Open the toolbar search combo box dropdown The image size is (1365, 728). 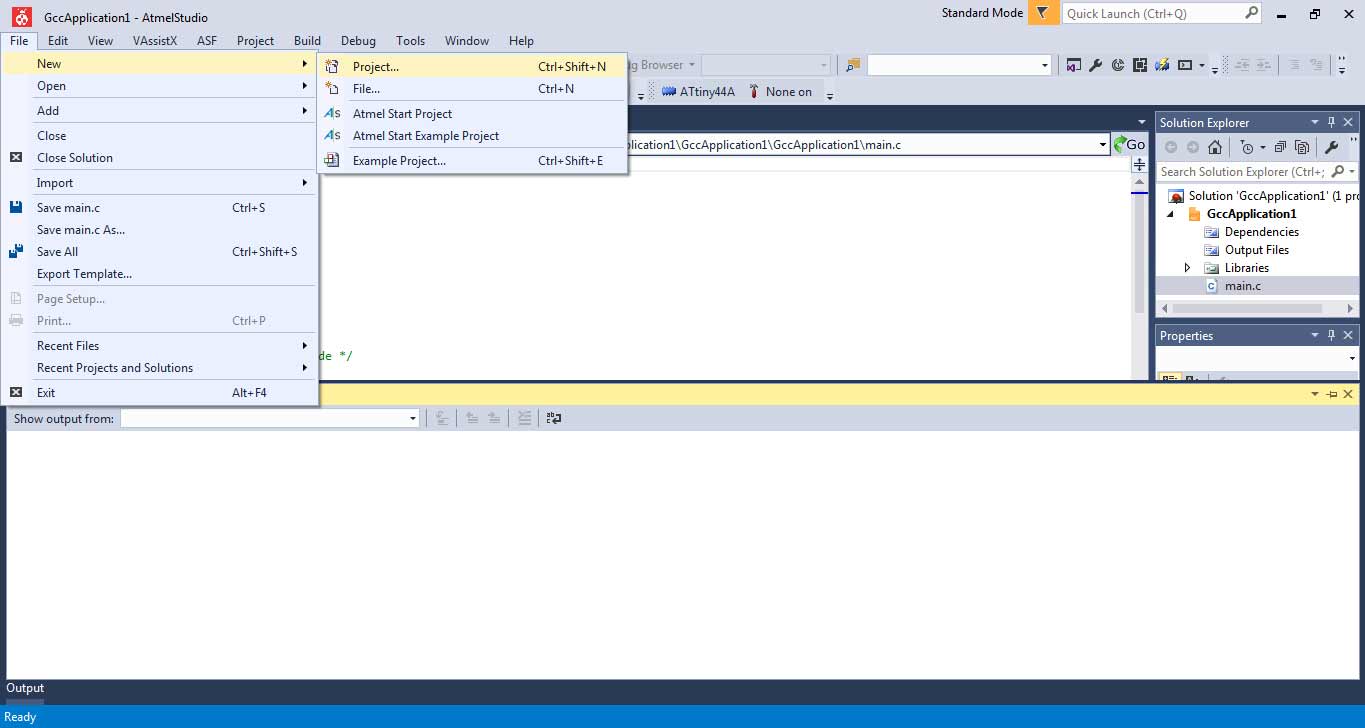click(x=1045, y=65)
